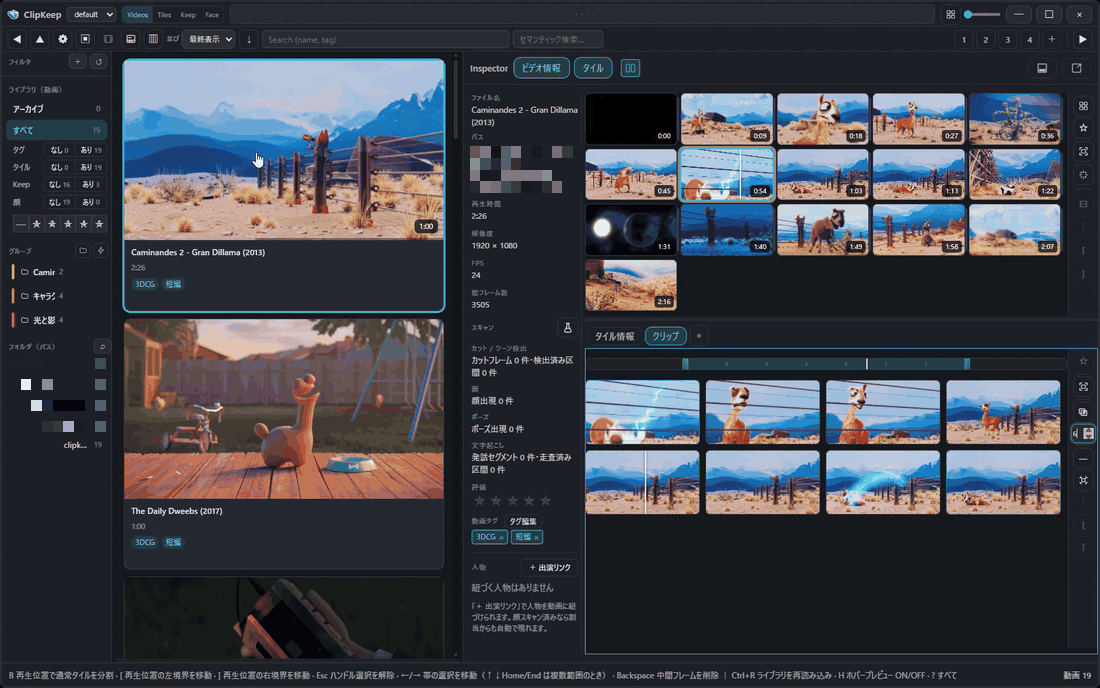
Task: Set rating to three stars in the Inspector
Action: tap(513, 501)
